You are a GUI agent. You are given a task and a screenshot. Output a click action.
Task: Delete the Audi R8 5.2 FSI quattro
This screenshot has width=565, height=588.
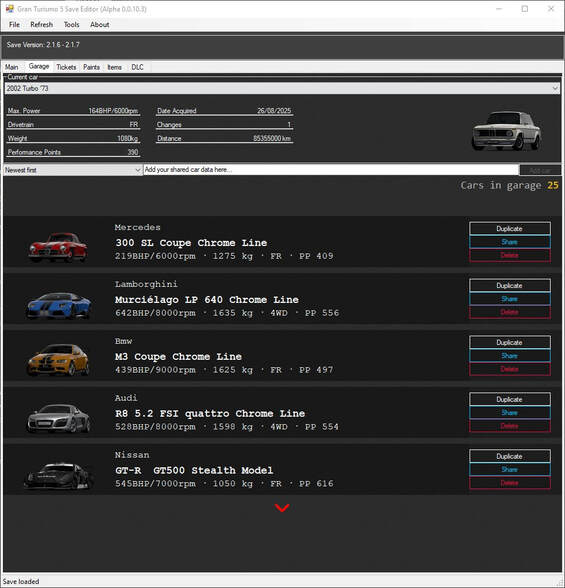[x=510, y=426]
